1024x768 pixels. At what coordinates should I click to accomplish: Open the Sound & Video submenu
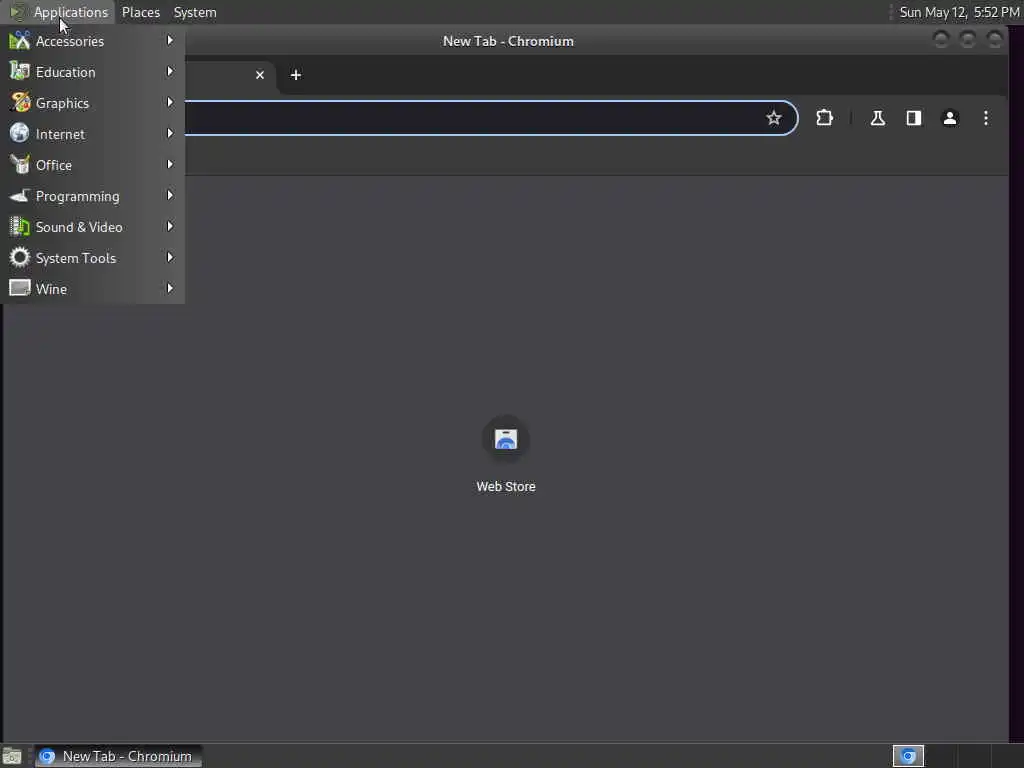92,227
